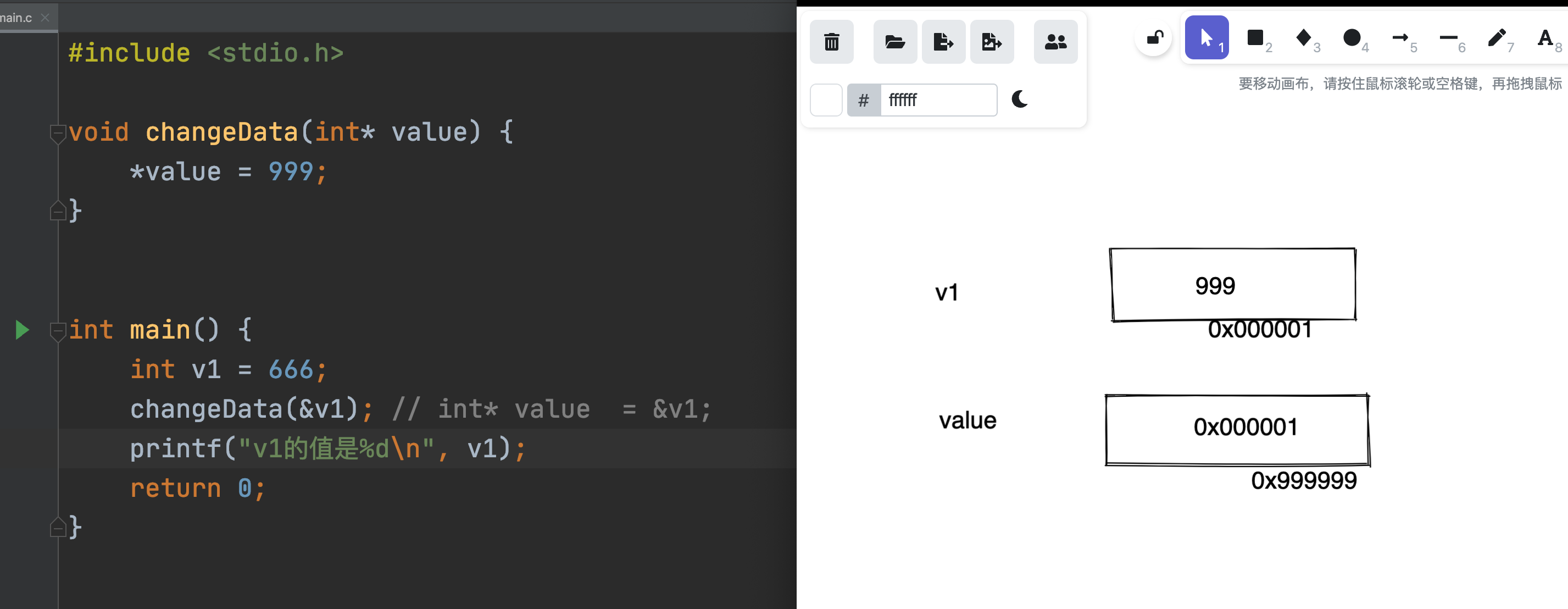Viewport: 1568px width, 609px height.
Task: Click the save file export icon
Action: [x=943, y=42]
